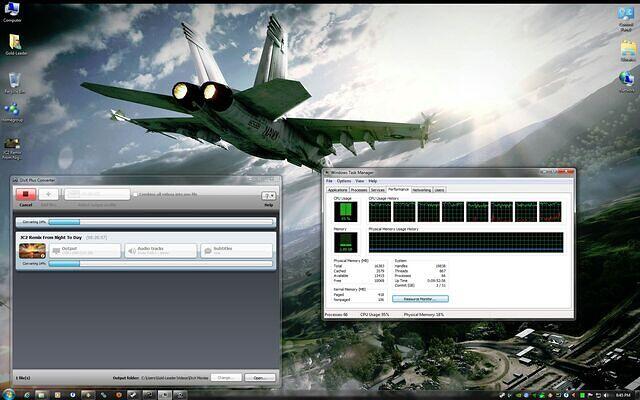Viewport: 640px width, 400px height.
Task: Click the Audio tracks speaker option
Action: [x=160, y=250]
